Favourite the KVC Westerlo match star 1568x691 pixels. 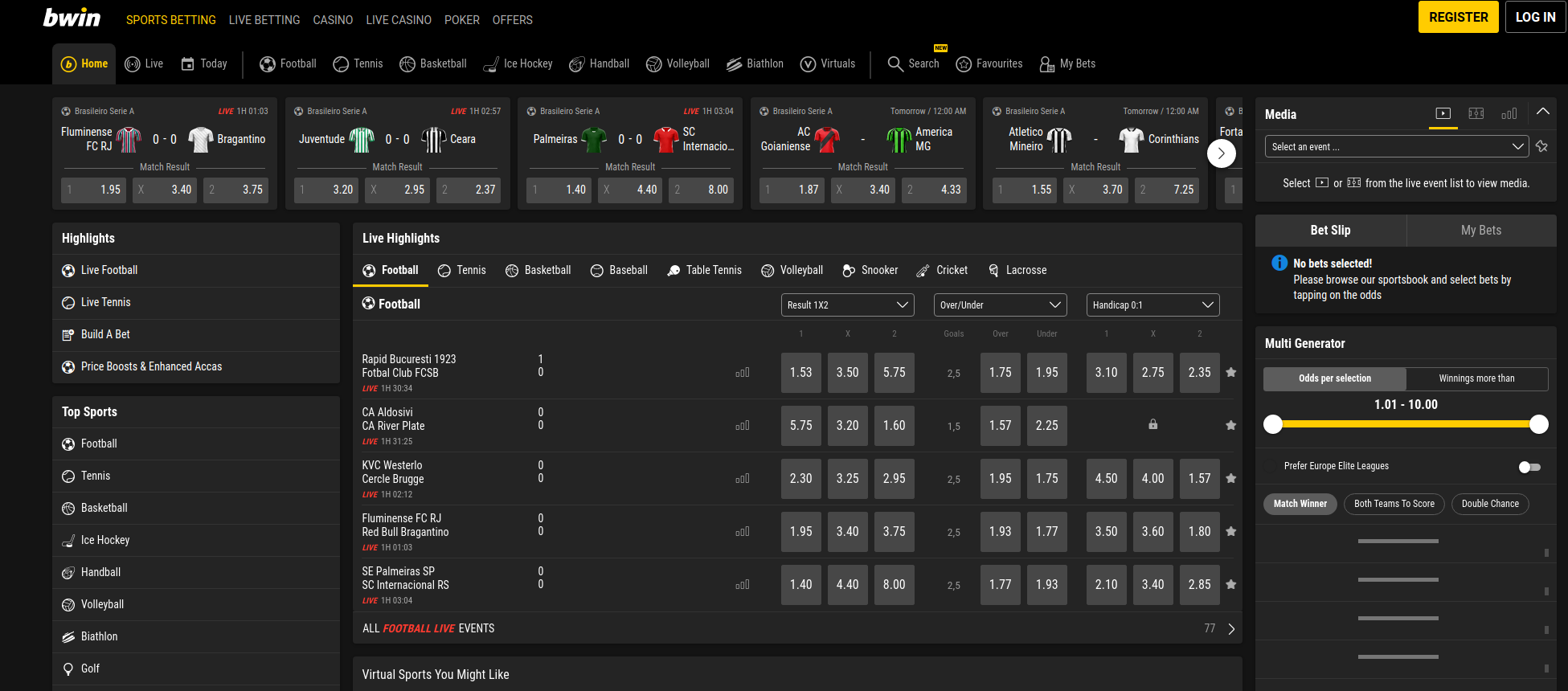[x=1230, y=478]
